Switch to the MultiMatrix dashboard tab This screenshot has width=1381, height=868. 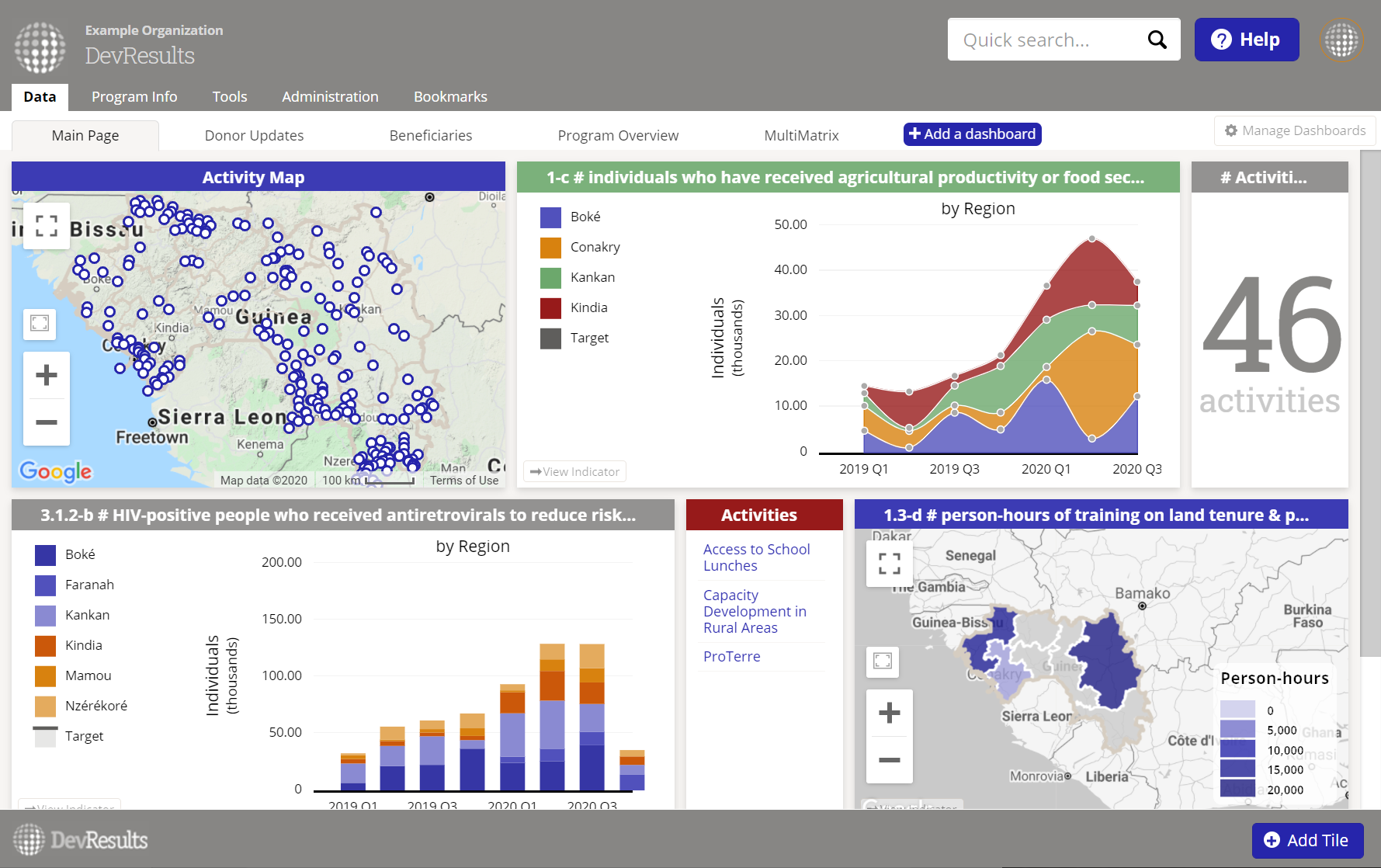801,136
